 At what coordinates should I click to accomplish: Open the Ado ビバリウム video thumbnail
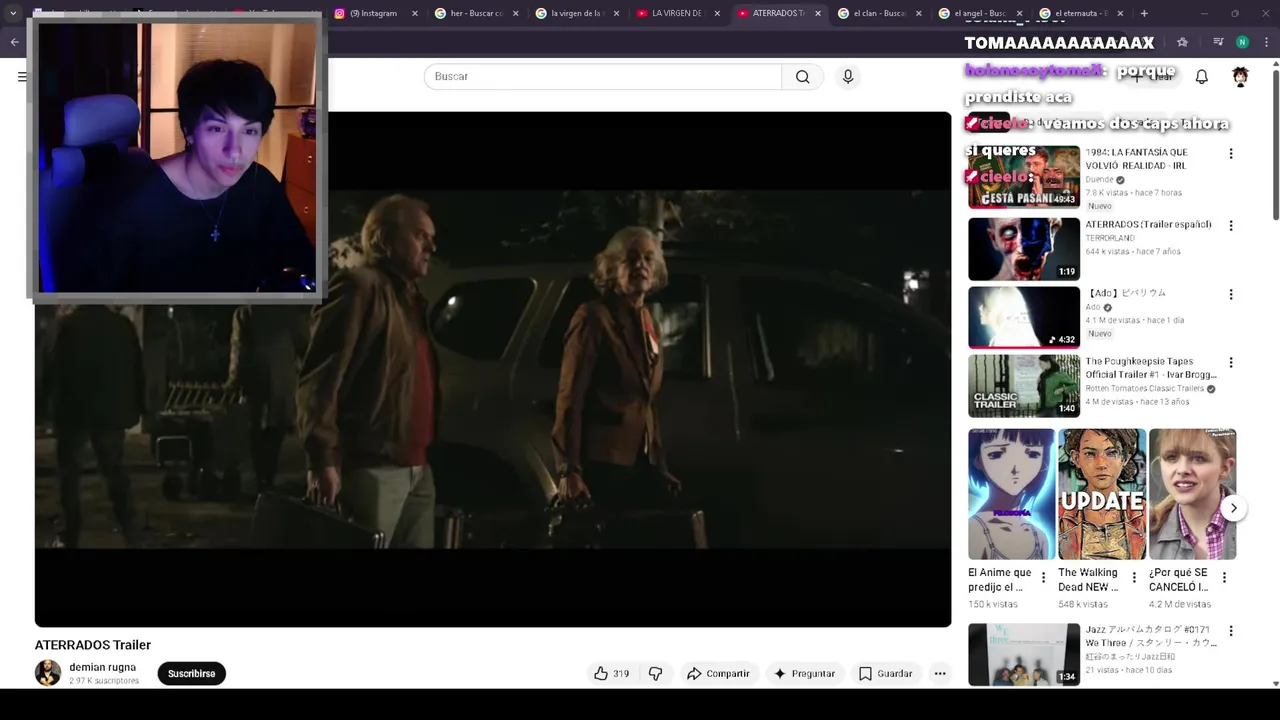click(1023, 318)
